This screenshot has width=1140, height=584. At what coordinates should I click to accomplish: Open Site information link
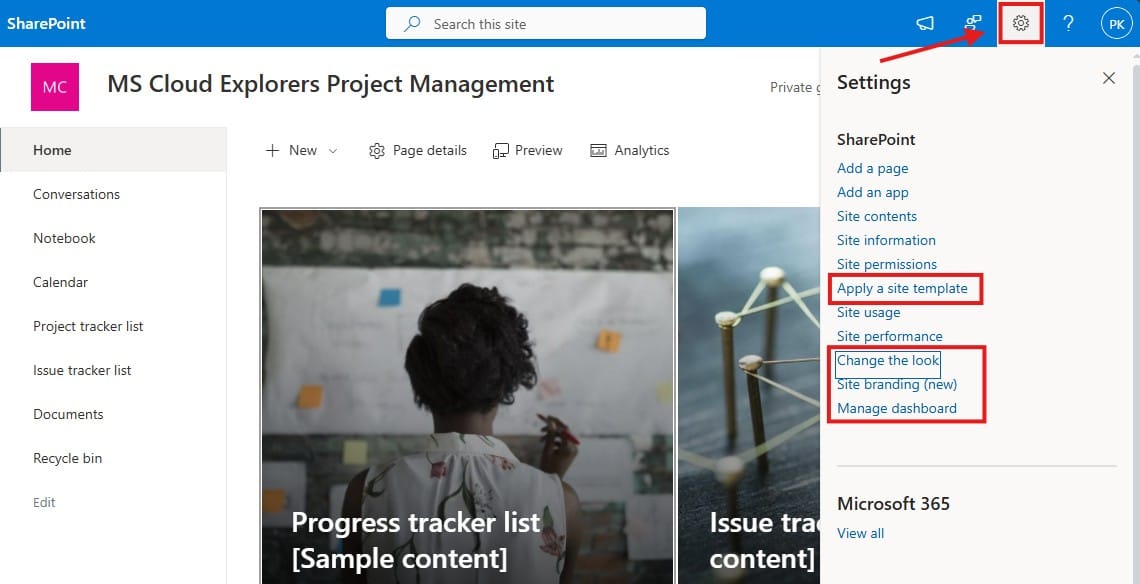pos(886,240)
